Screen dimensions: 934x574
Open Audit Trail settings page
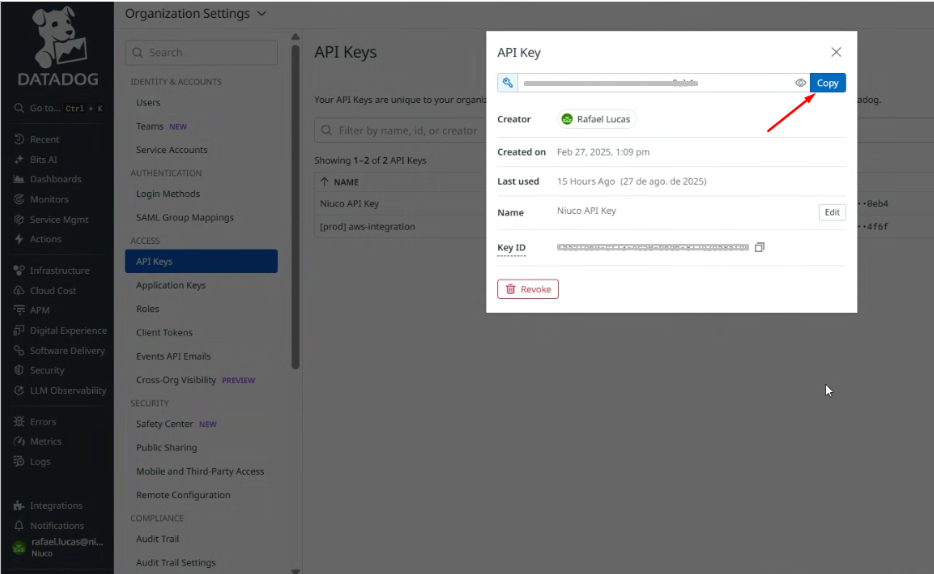pos(157,539)
